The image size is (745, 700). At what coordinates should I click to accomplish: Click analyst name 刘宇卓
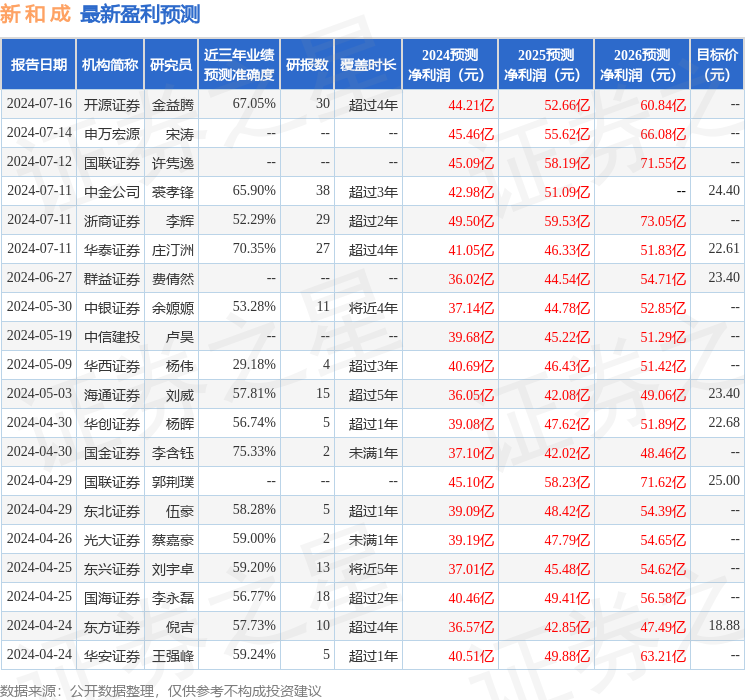click(173, 569)
